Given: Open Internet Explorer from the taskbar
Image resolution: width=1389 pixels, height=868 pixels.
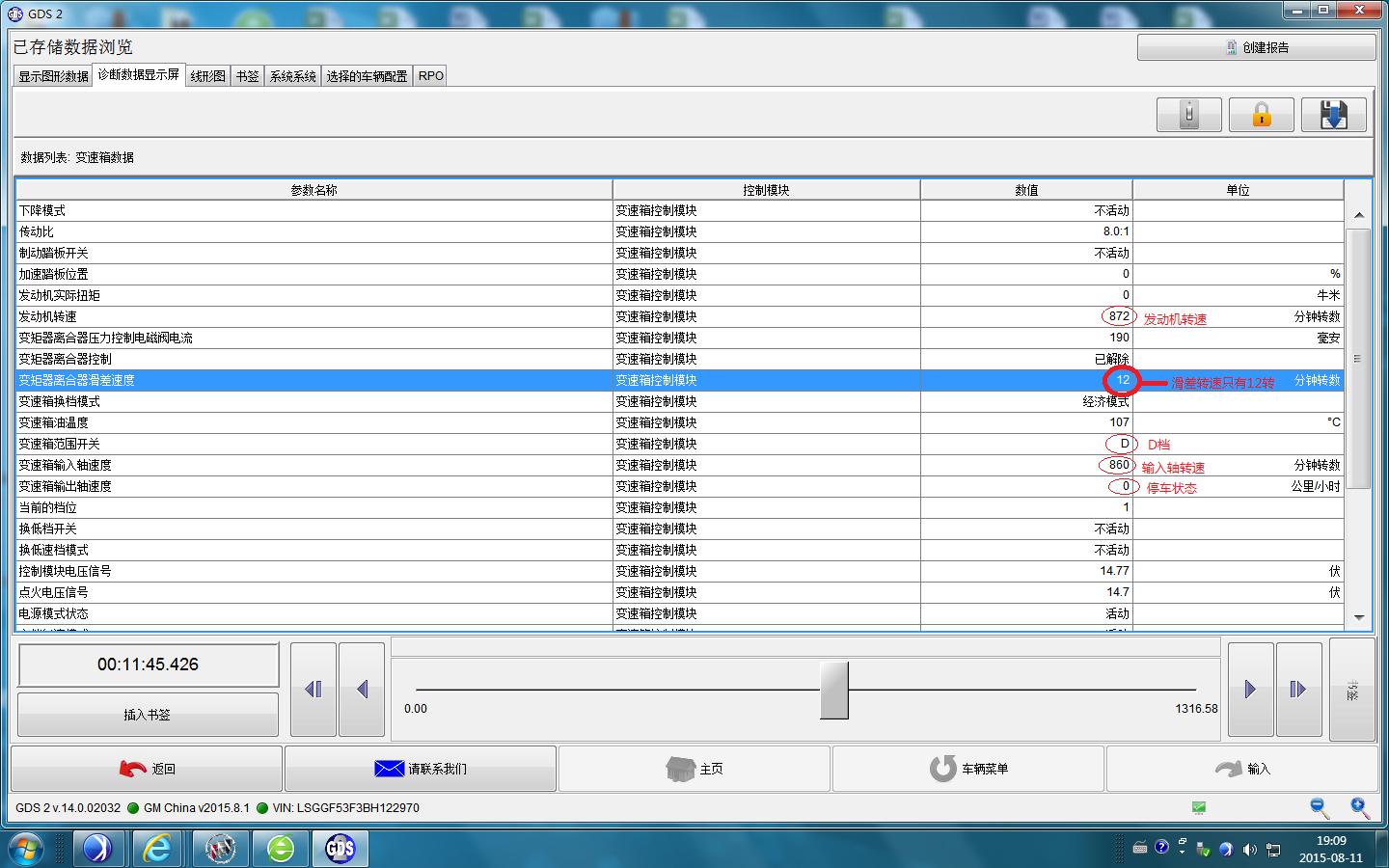Looking at the screenshot, I should [x=157, y=848].
